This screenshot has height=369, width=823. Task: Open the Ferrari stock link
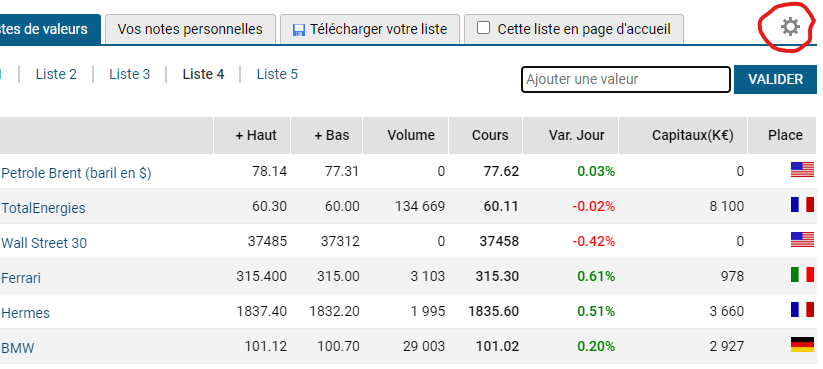(21, 278)
